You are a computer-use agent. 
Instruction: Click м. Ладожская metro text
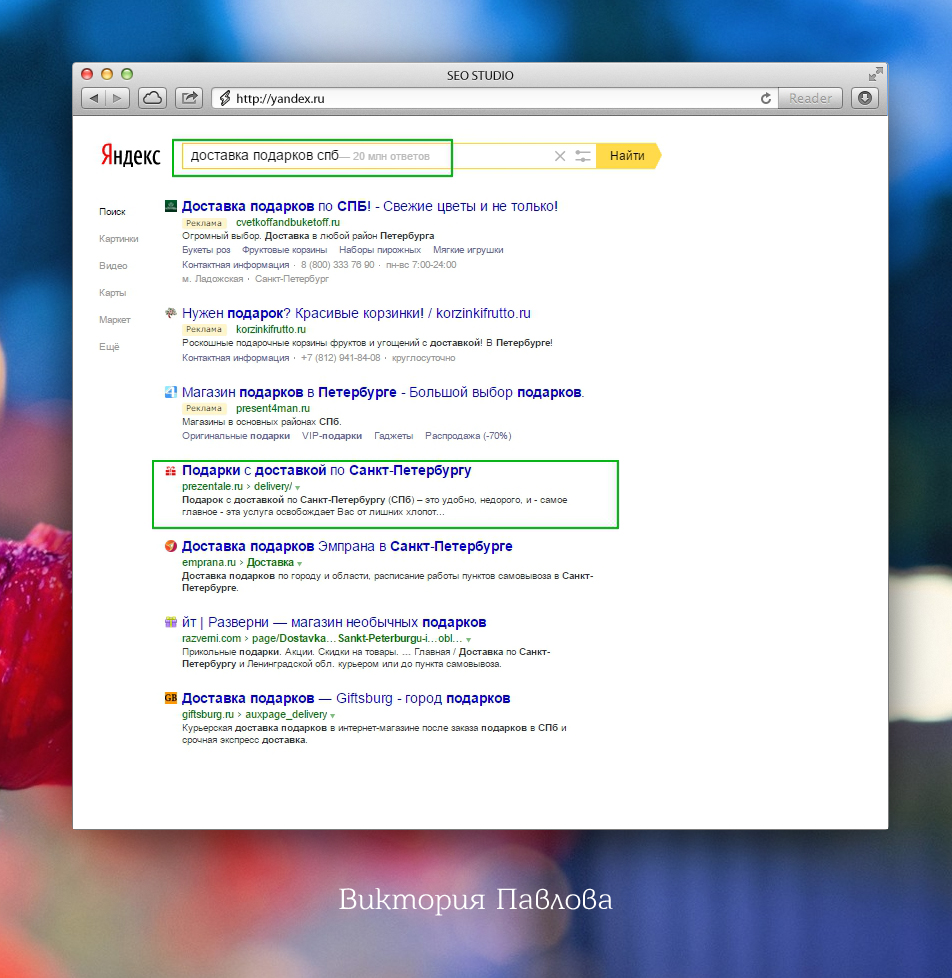click(x=212, y=279)
